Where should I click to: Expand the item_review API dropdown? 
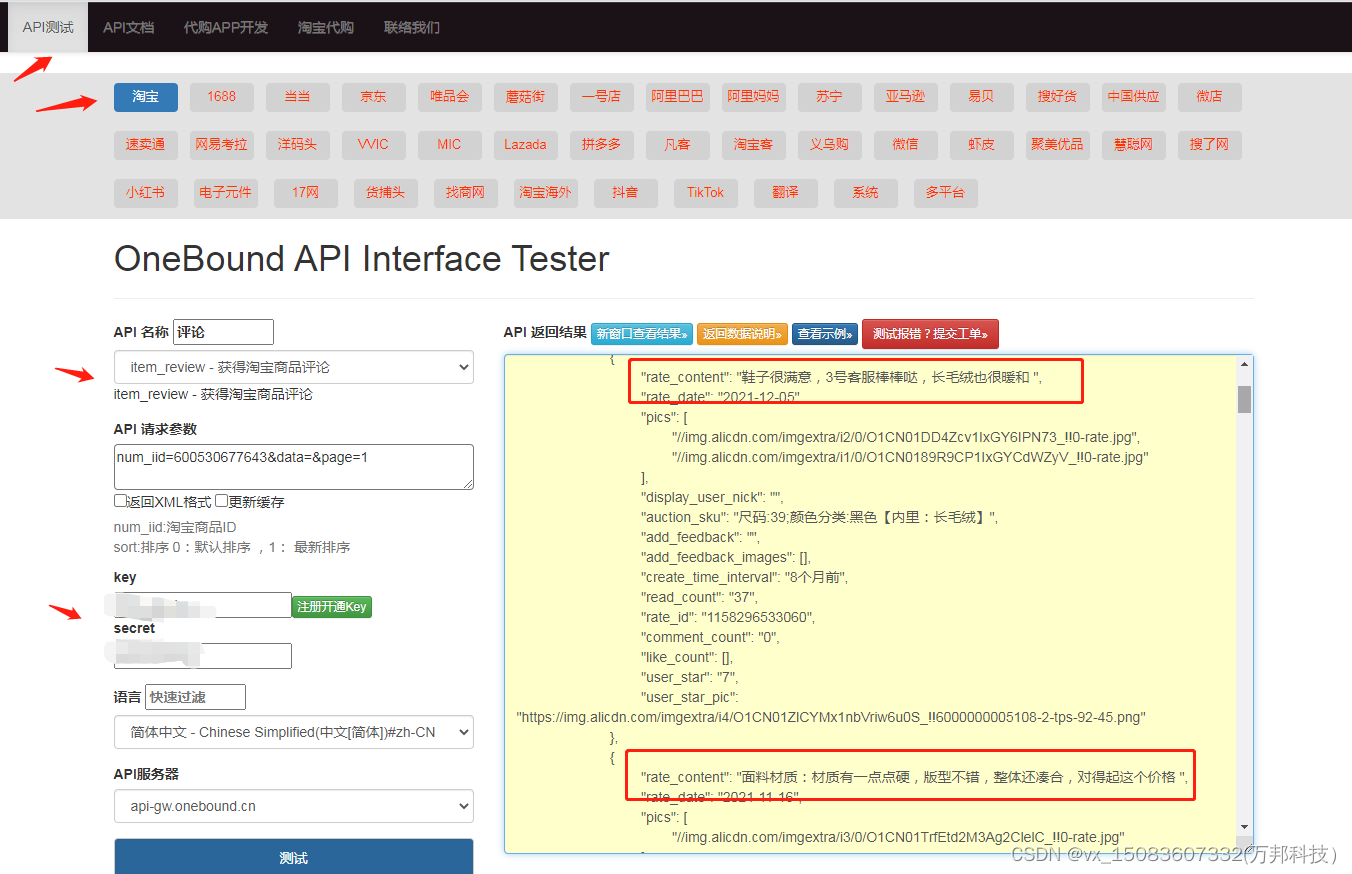click(294, 367)
